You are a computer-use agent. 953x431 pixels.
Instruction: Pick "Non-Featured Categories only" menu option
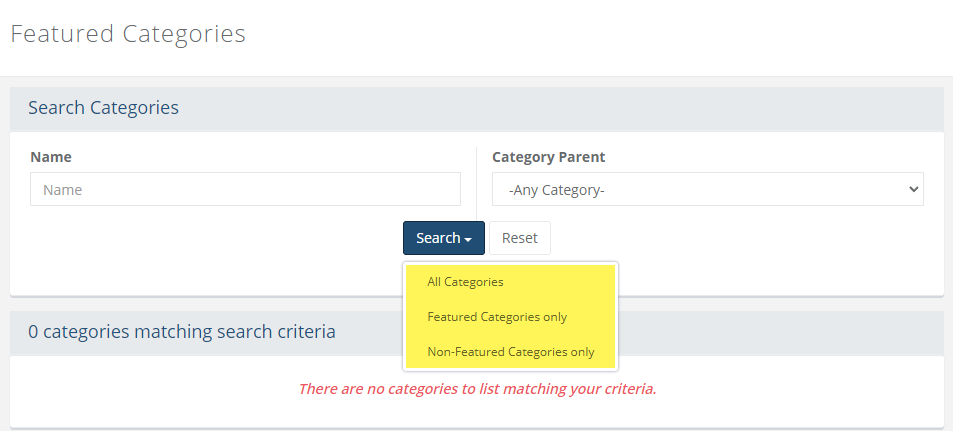(510, 352)
